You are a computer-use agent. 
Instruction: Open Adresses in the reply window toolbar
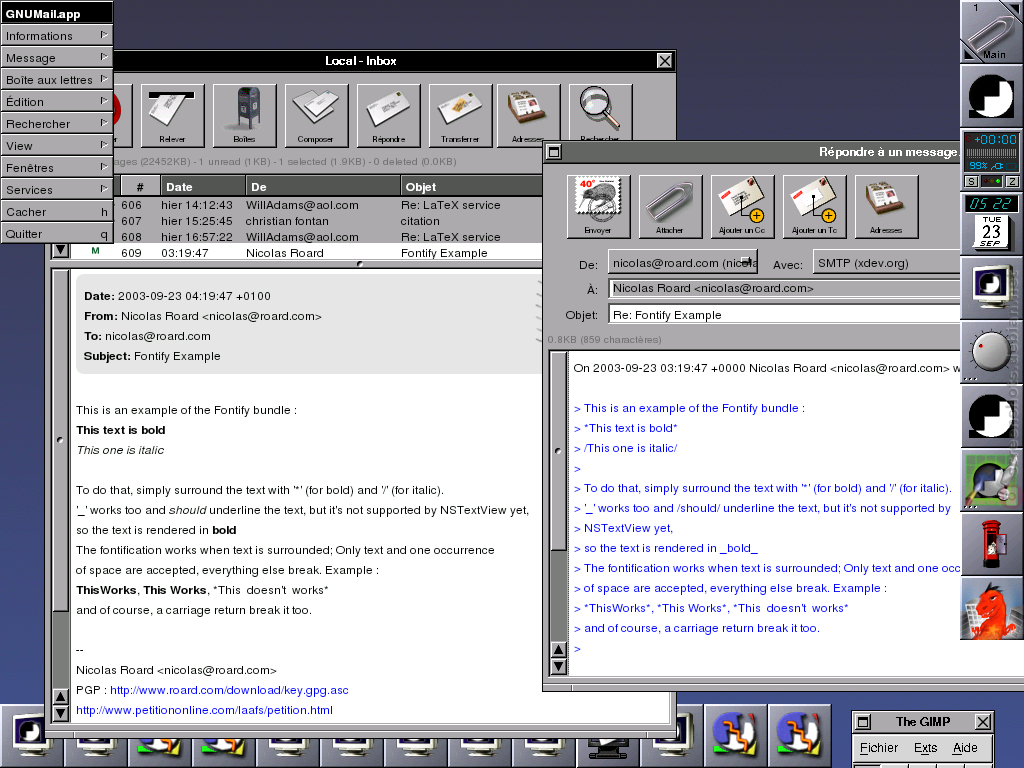[886, 206]
